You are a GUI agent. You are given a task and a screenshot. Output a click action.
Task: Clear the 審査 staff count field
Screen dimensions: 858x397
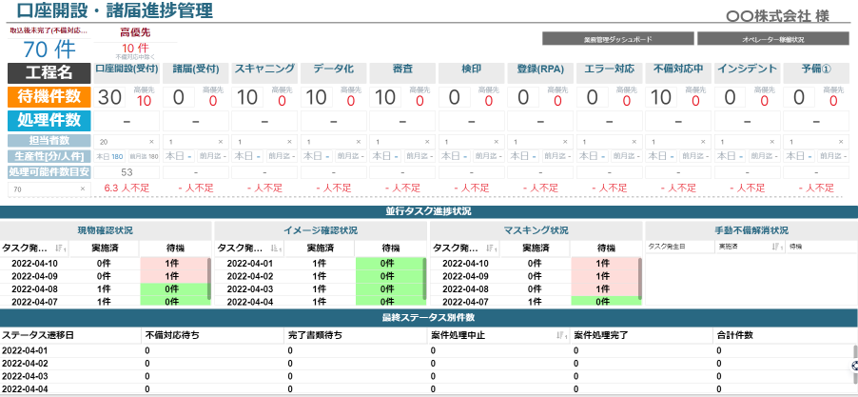(x=428, y=142)
